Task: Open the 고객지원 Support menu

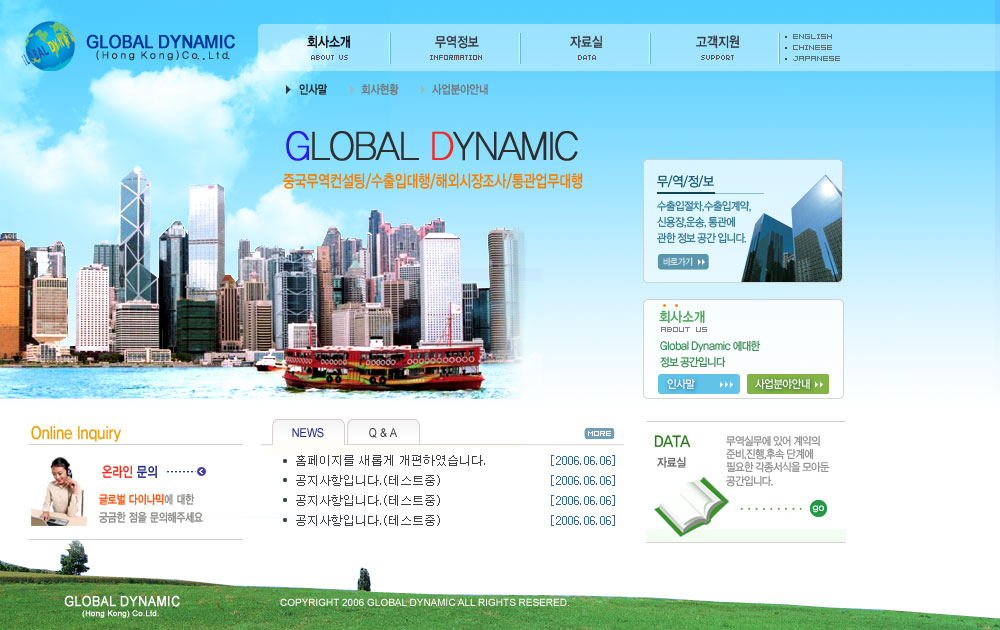Action: point(717,47)
